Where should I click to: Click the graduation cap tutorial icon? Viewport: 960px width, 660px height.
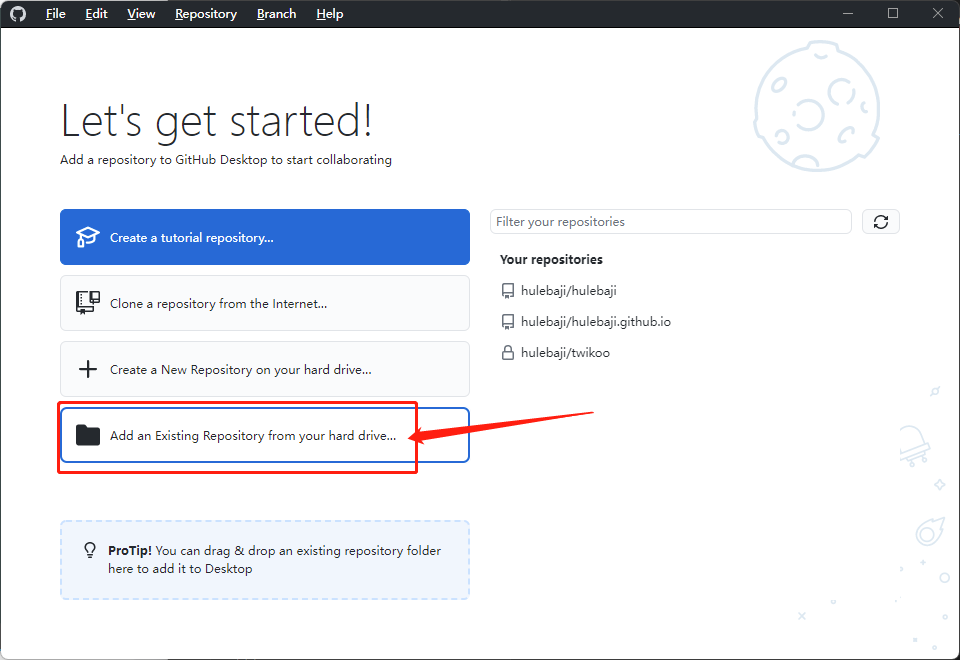tap(88, 237)
